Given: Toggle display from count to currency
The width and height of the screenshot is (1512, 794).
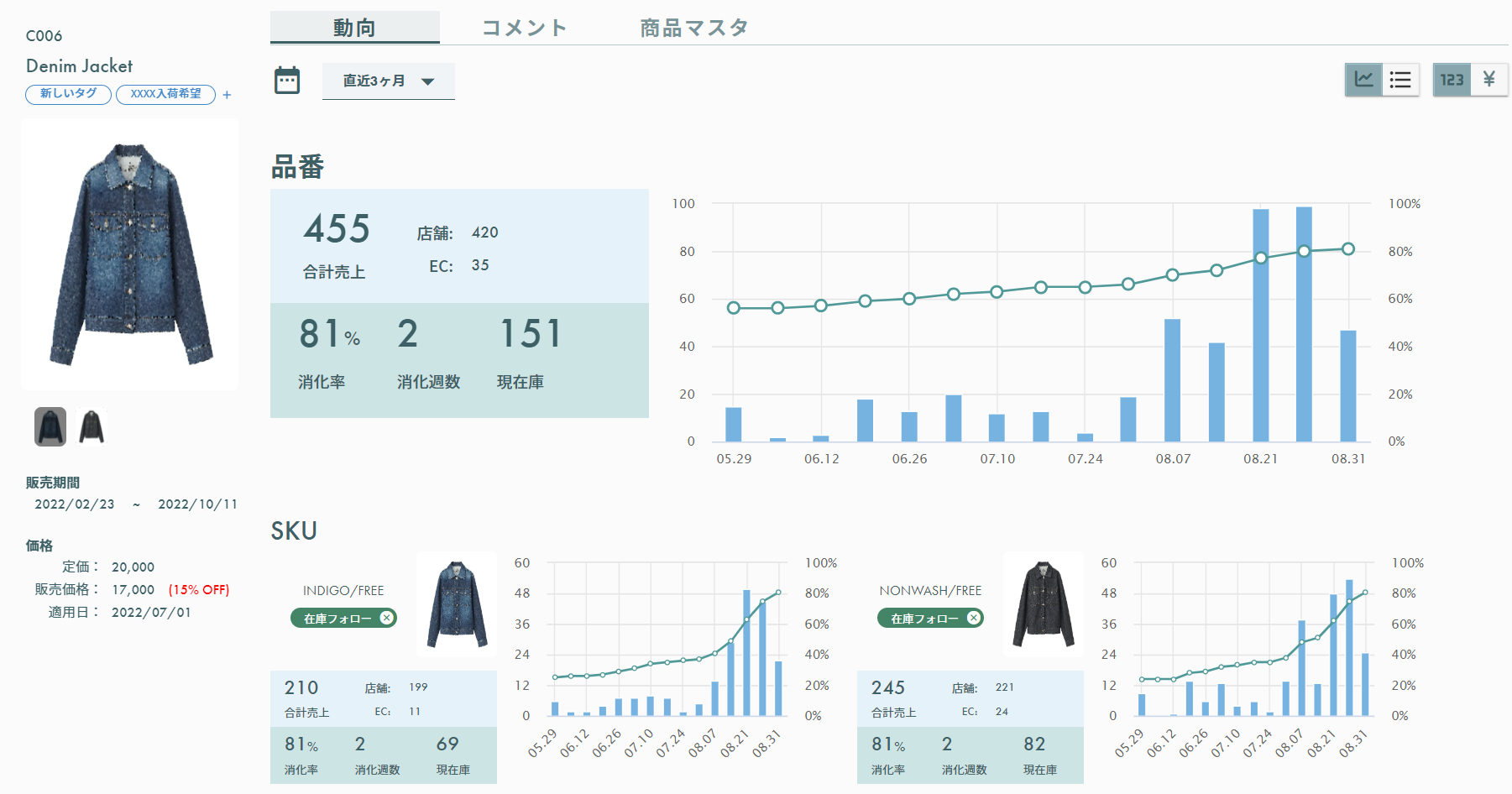Looking at the screenshot, I should [1490, 80].
